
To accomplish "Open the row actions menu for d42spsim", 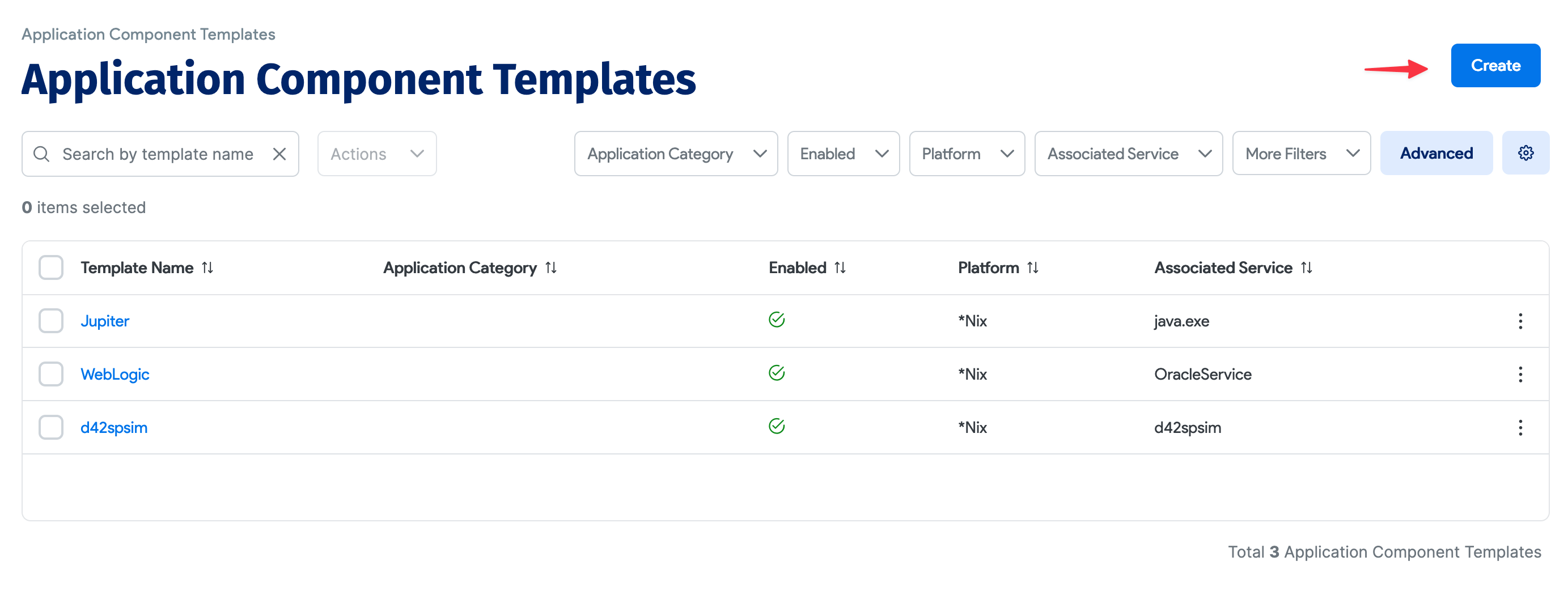I will point(1520,428).
